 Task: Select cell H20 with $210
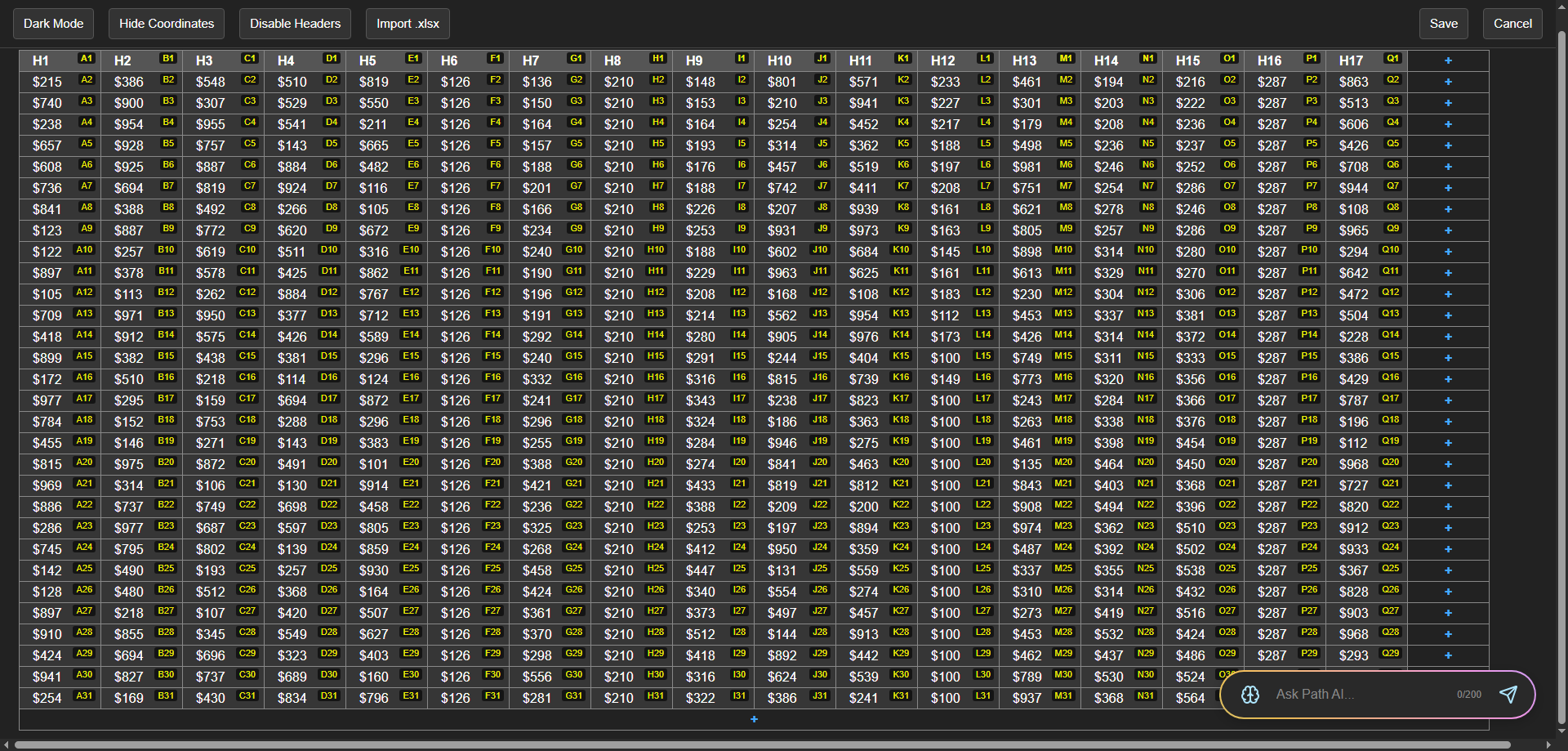pos(631,464)
